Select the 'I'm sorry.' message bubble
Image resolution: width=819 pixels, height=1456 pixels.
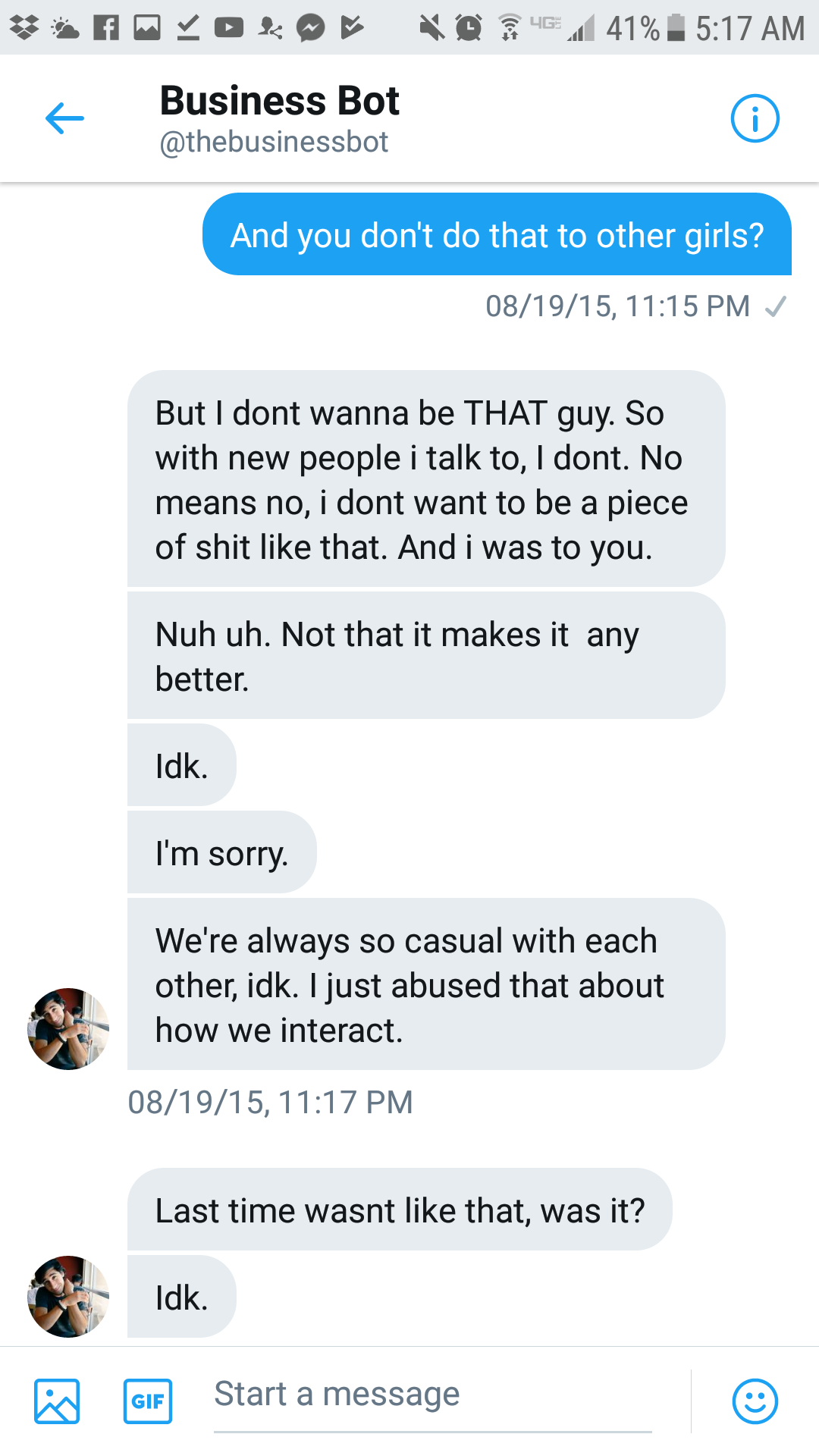221,852
